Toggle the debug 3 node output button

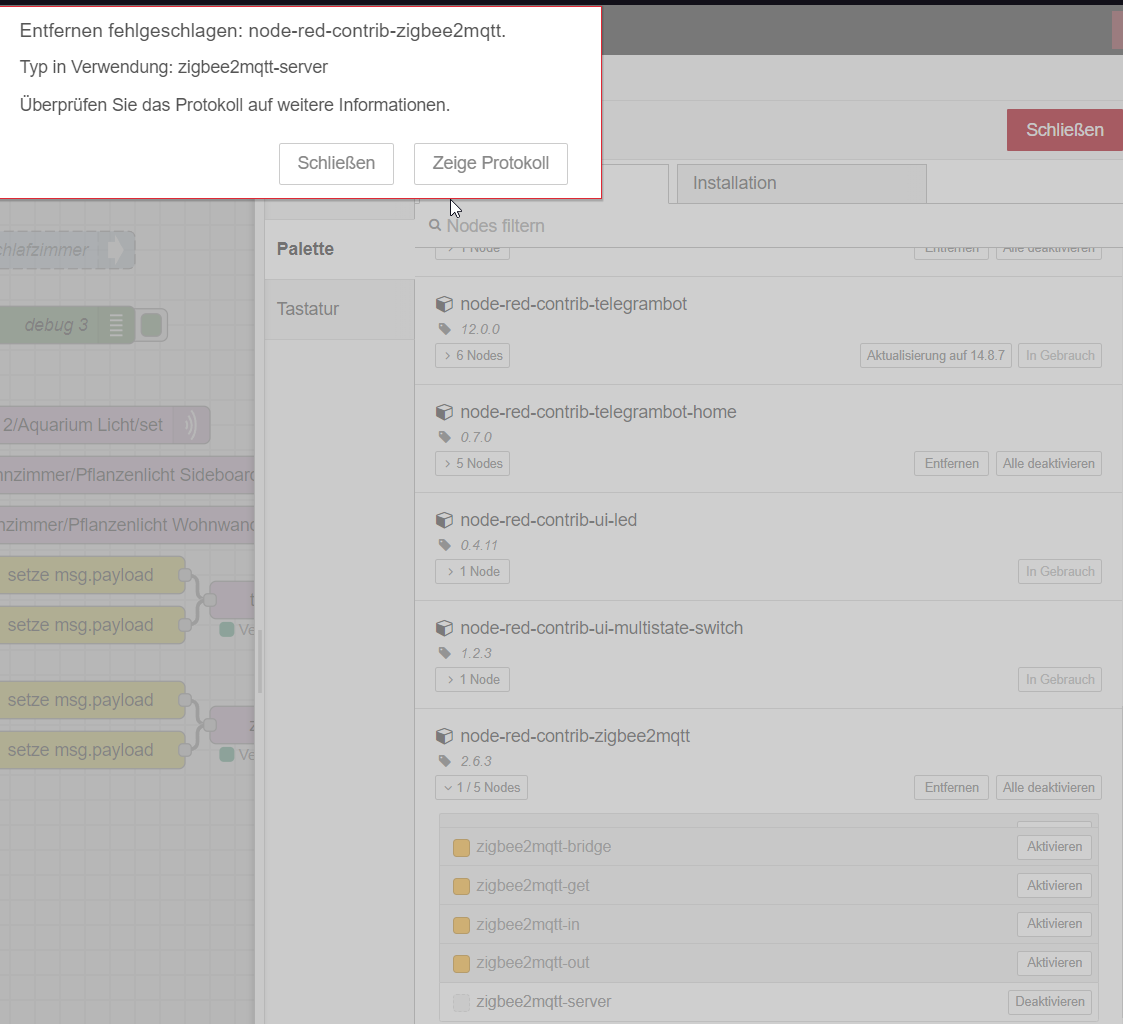151,325
